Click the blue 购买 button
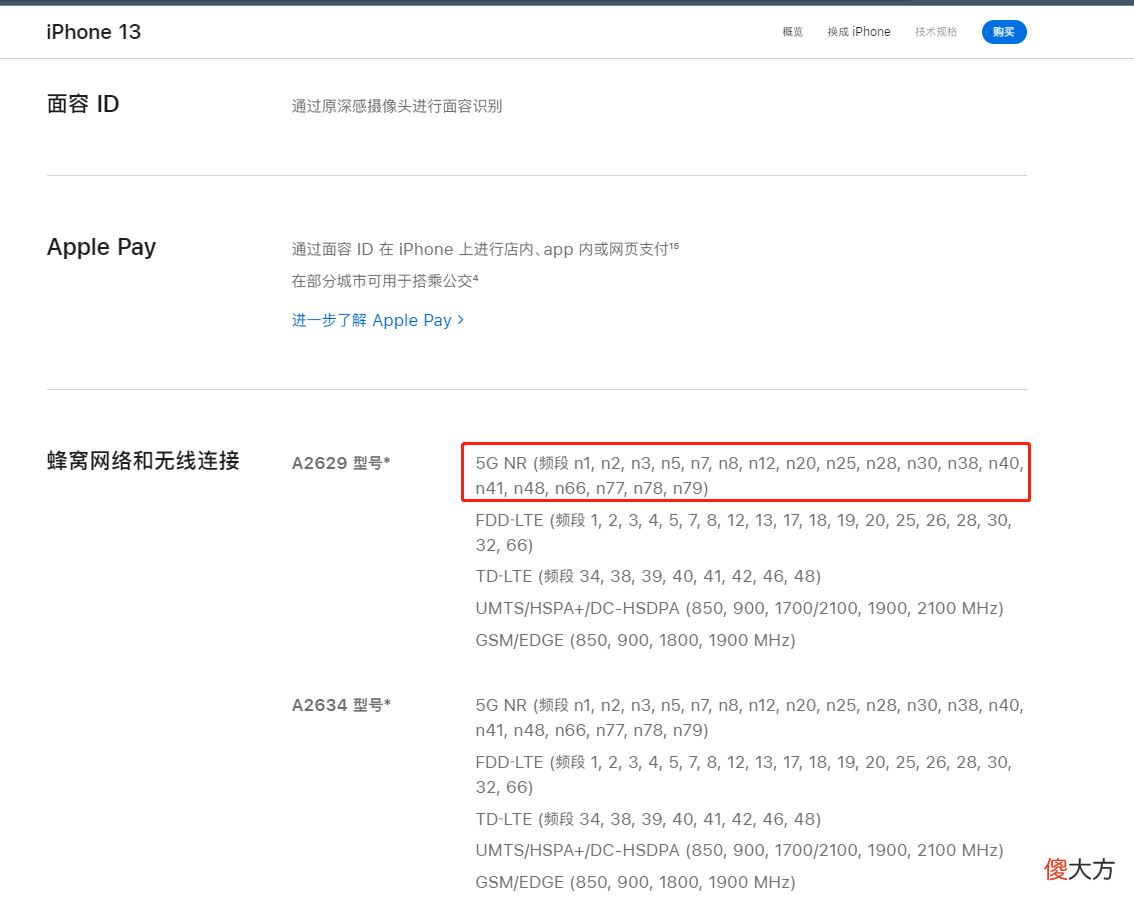 1003,31
